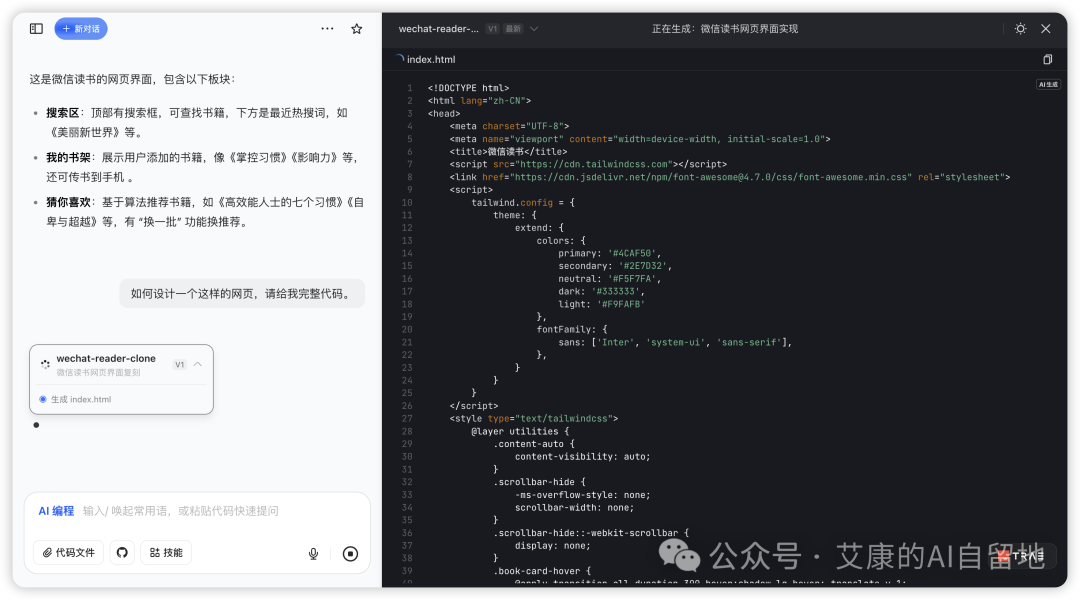
Task: Toggle light/dark theme sun icon
Action: pos(1021,29)
